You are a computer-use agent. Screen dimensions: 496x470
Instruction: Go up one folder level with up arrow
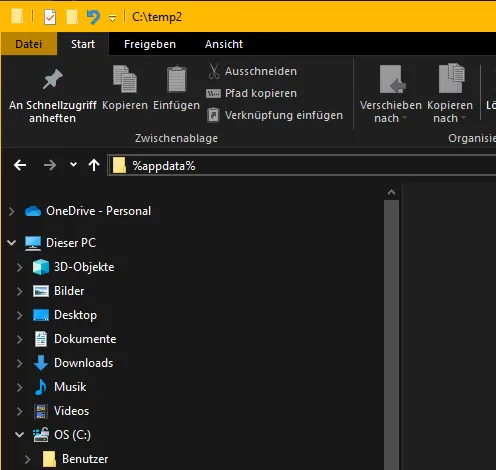pos(94,165)
